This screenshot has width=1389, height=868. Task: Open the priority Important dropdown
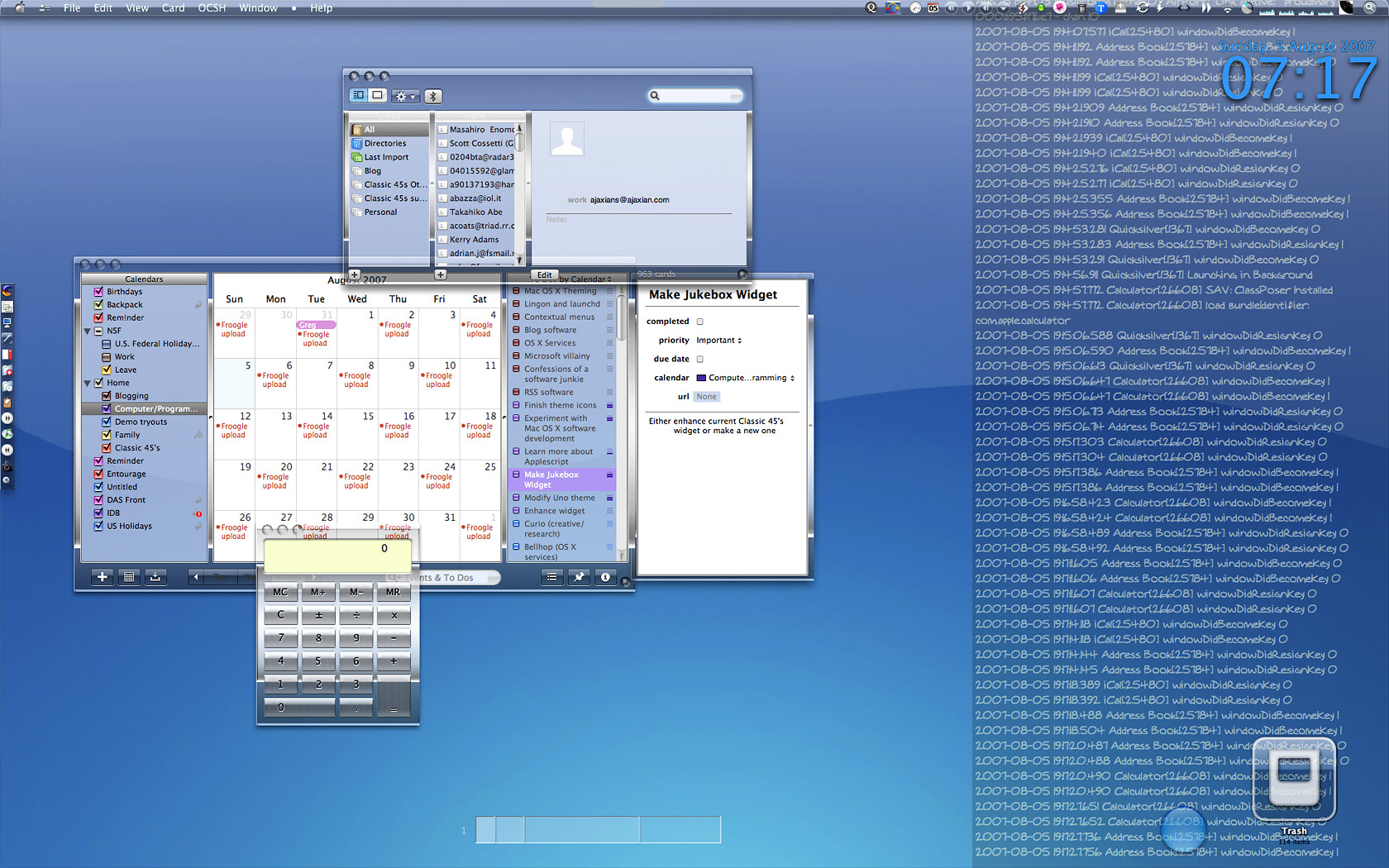coord(719,341)
